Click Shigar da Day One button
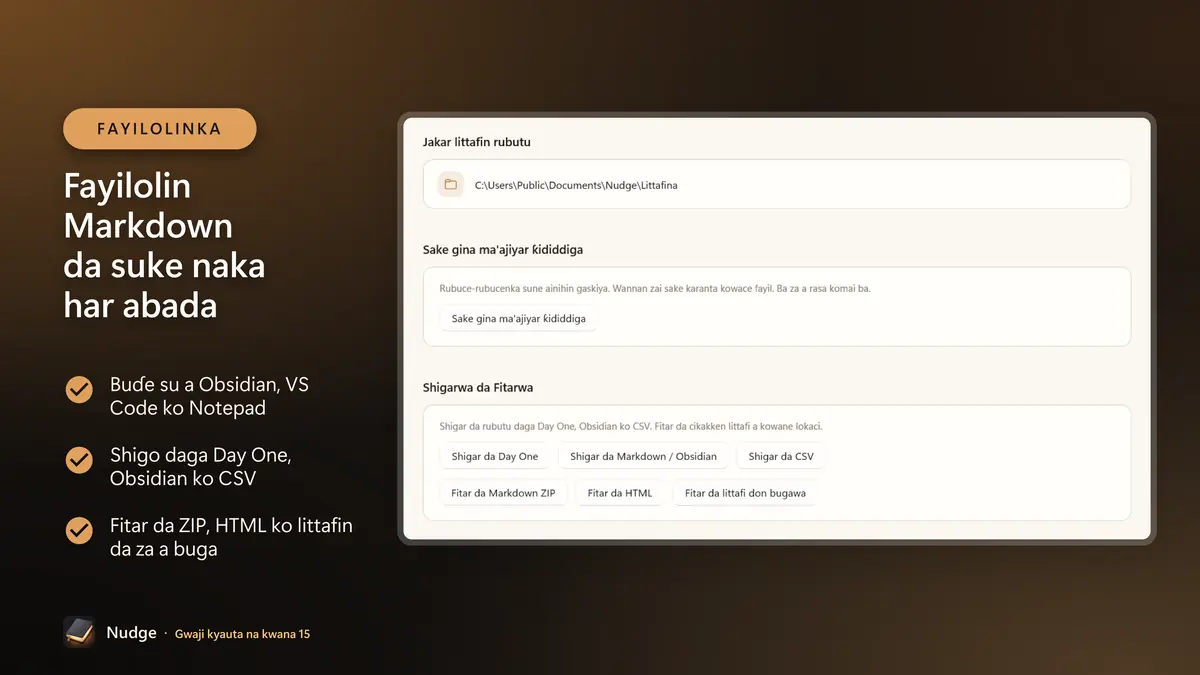This screenshot has height=675, width=1200. coord(495,456)
